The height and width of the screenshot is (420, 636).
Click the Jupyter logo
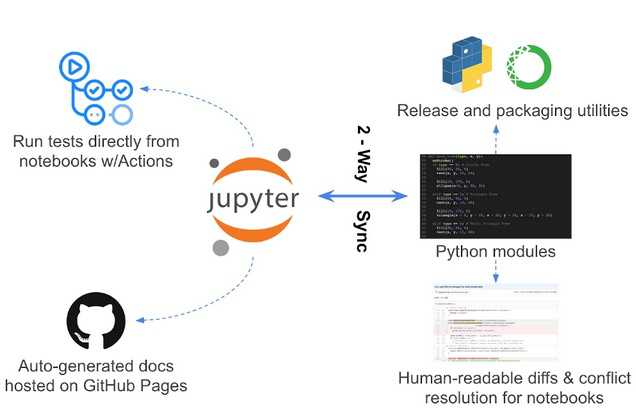tap(254, 202)
